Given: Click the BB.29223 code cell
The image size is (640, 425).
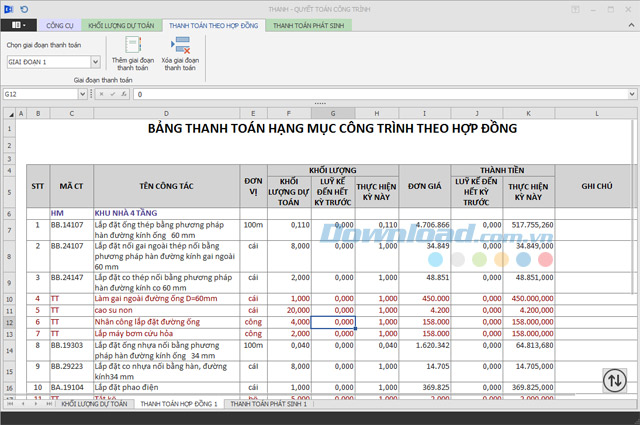Looking at the screenshot, I should coord(72,371).
